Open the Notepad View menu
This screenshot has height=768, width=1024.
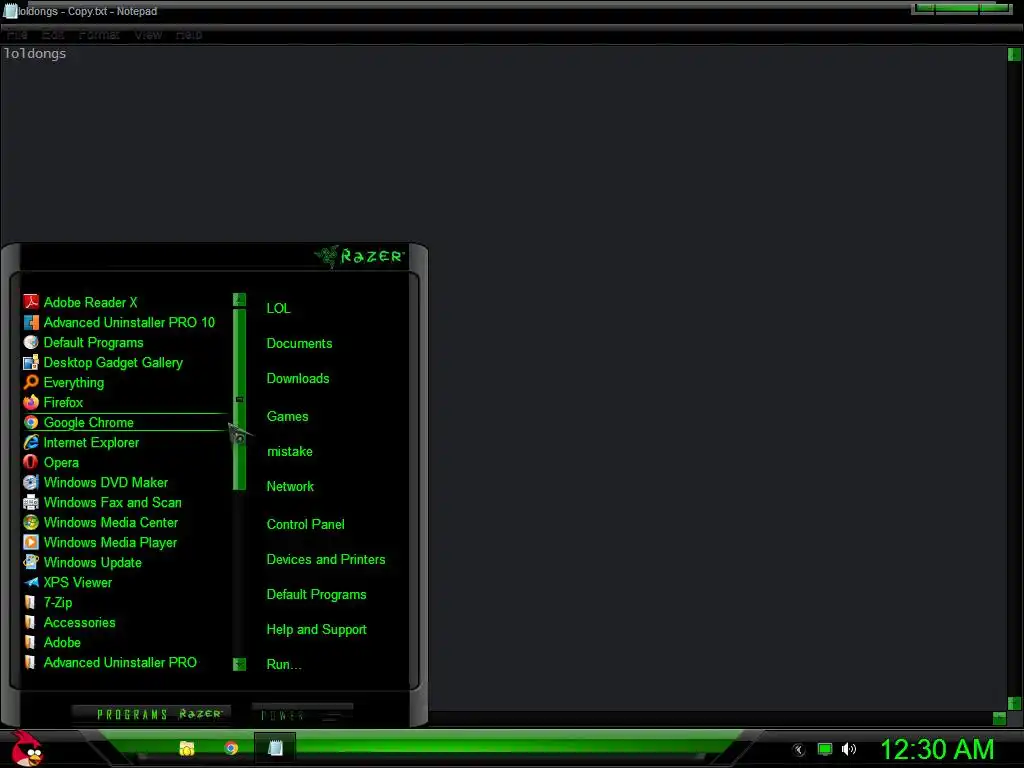(x=148, y=35)
